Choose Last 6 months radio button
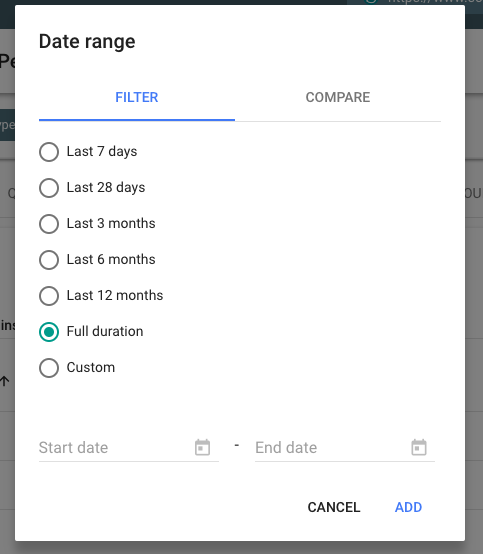 point(49,260)
